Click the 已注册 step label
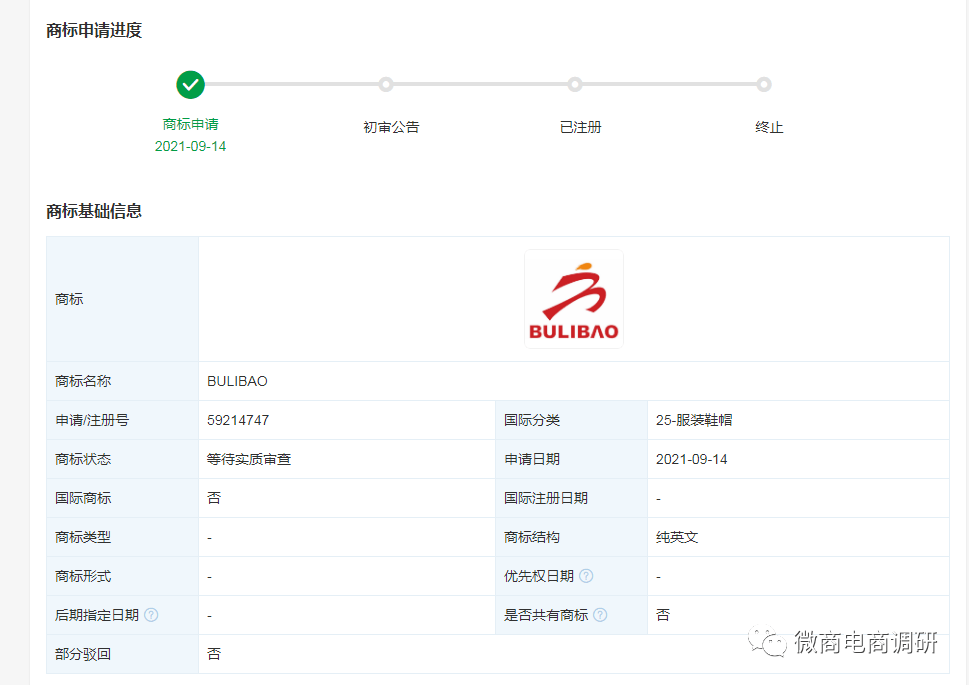Viewport: 969px width, 685px height. coord(580,127)
